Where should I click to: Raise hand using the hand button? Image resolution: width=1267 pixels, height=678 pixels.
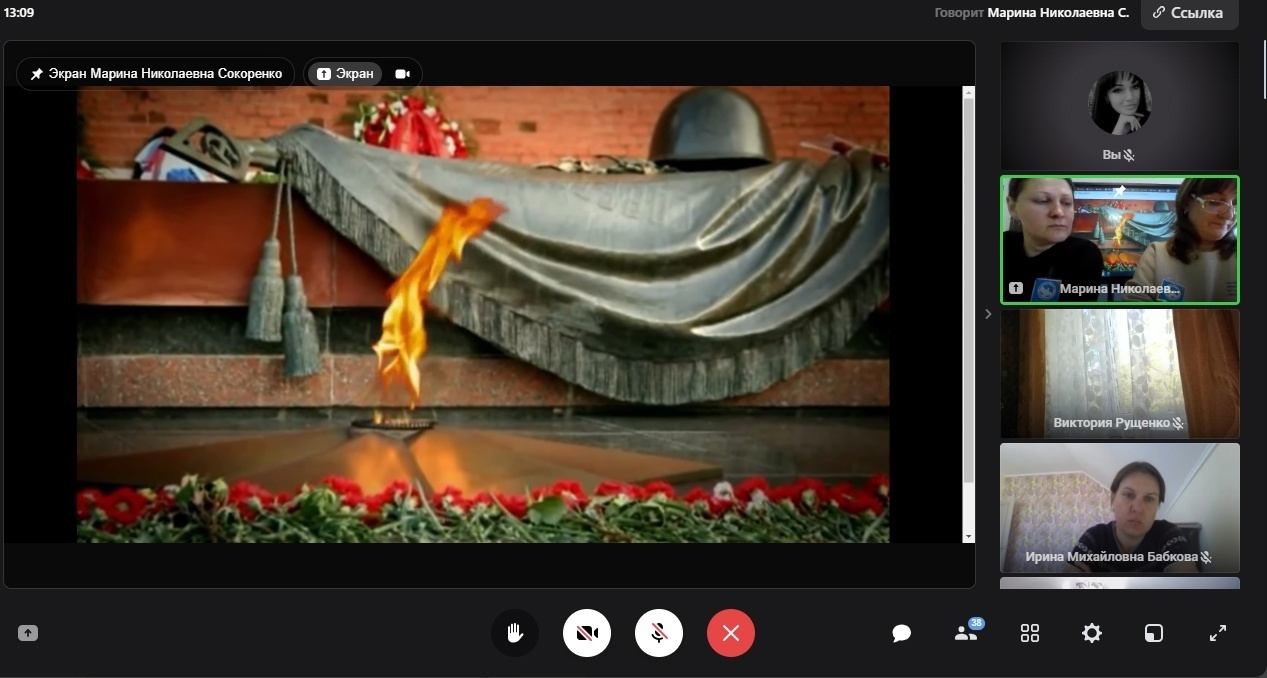coord(515,633)
